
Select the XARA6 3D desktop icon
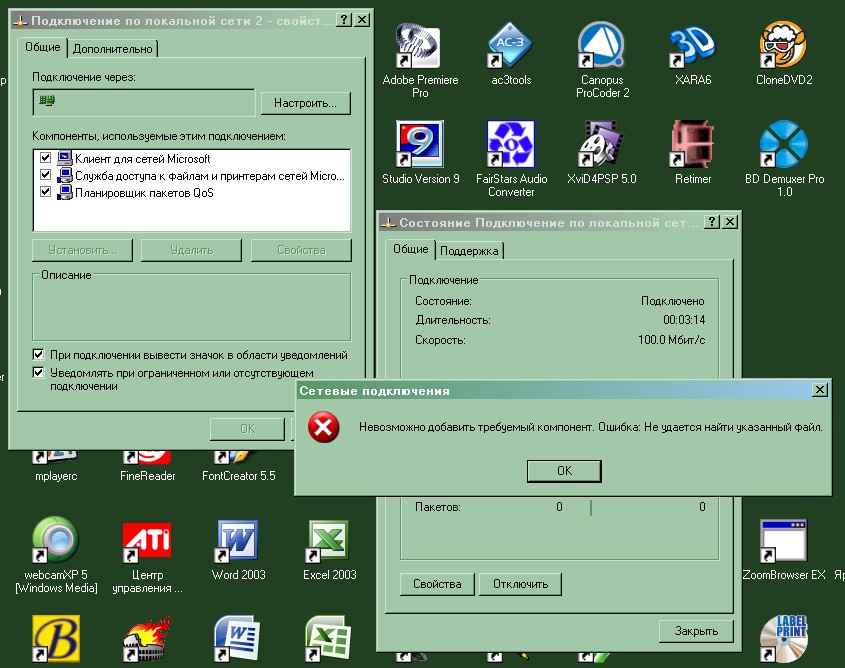click(x=692, y=46)
